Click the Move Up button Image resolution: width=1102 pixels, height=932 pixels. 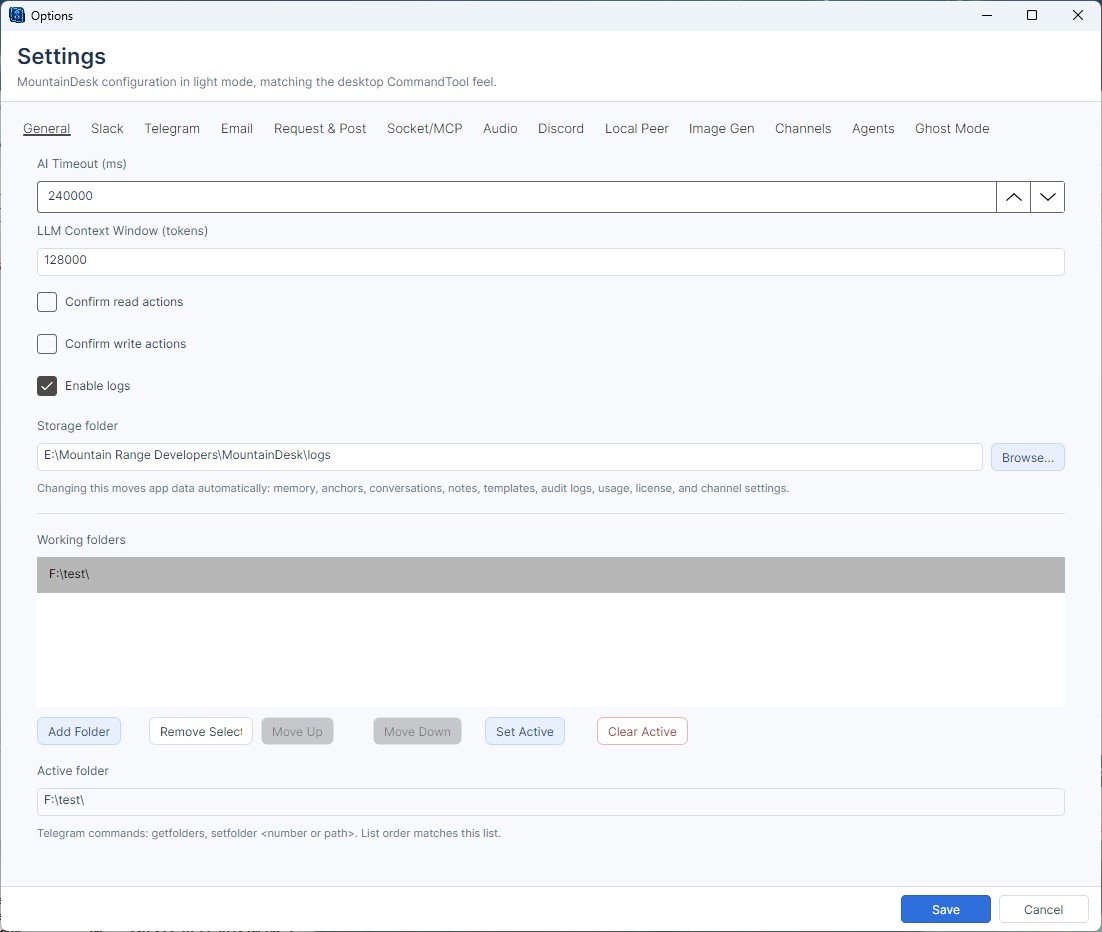(x=297, y=731)
